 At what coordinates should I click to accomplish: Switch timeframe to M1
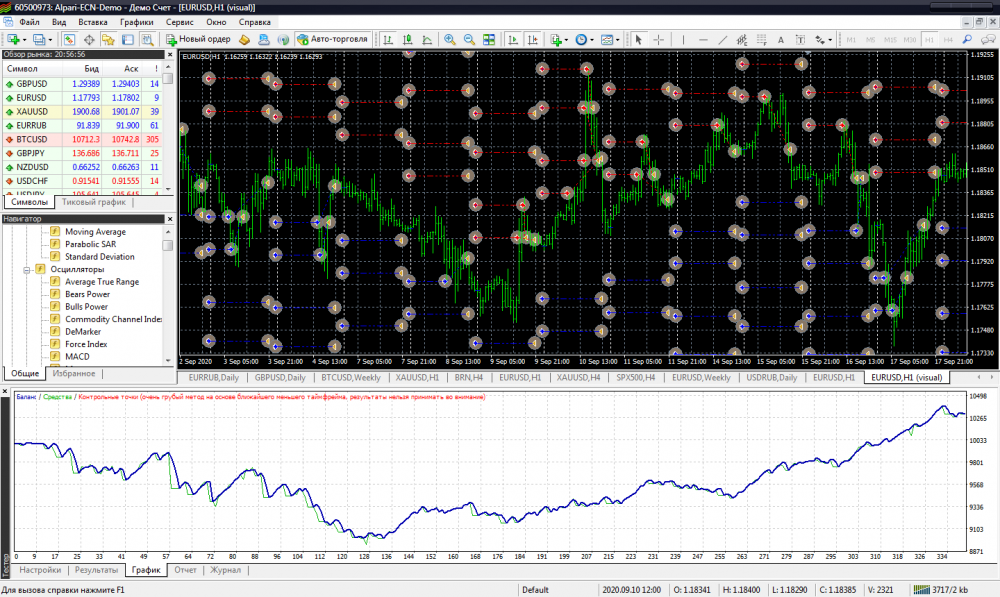(x=851, y=40)
